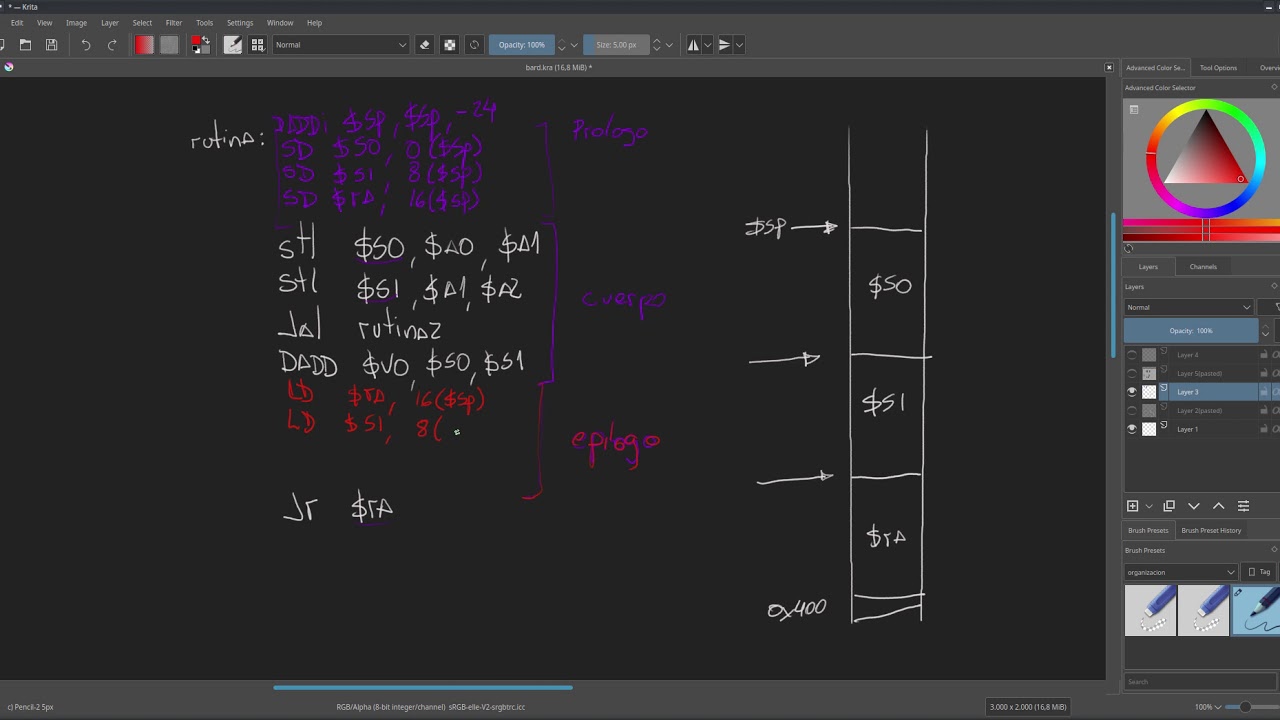This screenshot has height=720, width=1280.
Task: Save the document with floppy icon
Action: [x=51, y=44]
